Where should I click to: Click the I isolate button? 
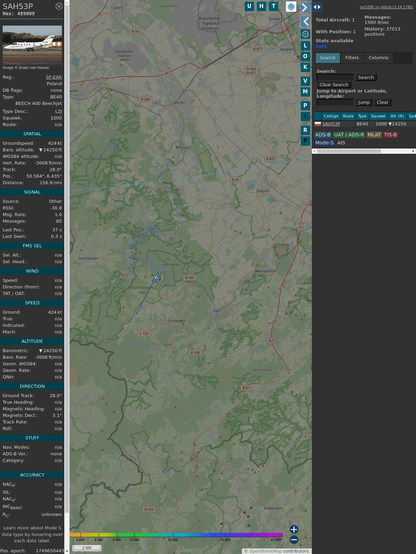(305, 116)
